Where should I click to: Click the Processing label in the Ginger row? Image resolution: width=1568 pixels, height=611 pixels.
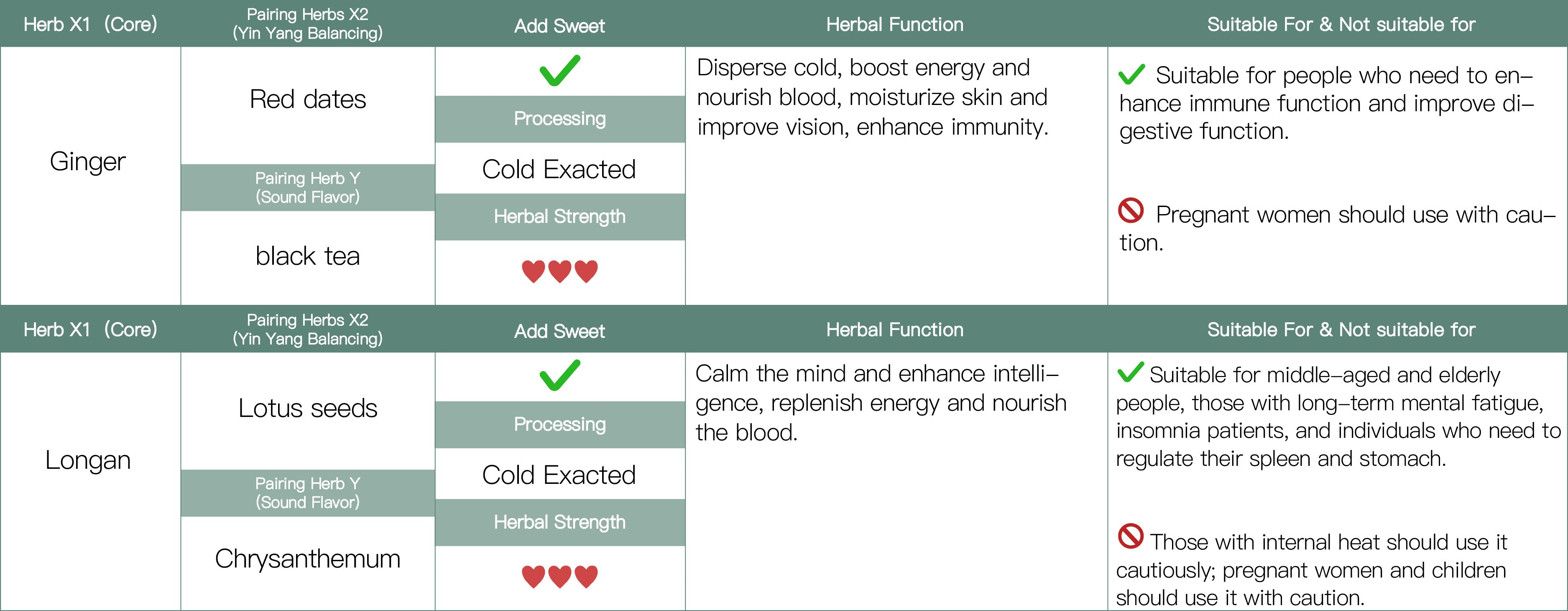(x=559, y=119)
